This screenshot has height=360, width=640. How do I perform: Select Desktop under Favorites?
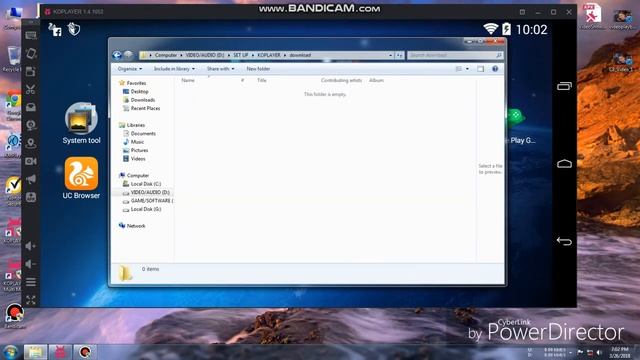136,91
